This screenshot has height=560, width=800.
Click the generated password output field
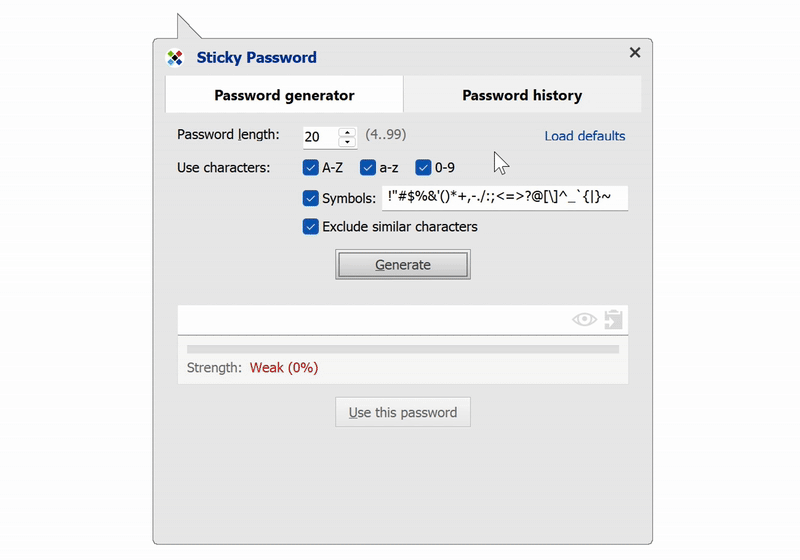point(370,320)
